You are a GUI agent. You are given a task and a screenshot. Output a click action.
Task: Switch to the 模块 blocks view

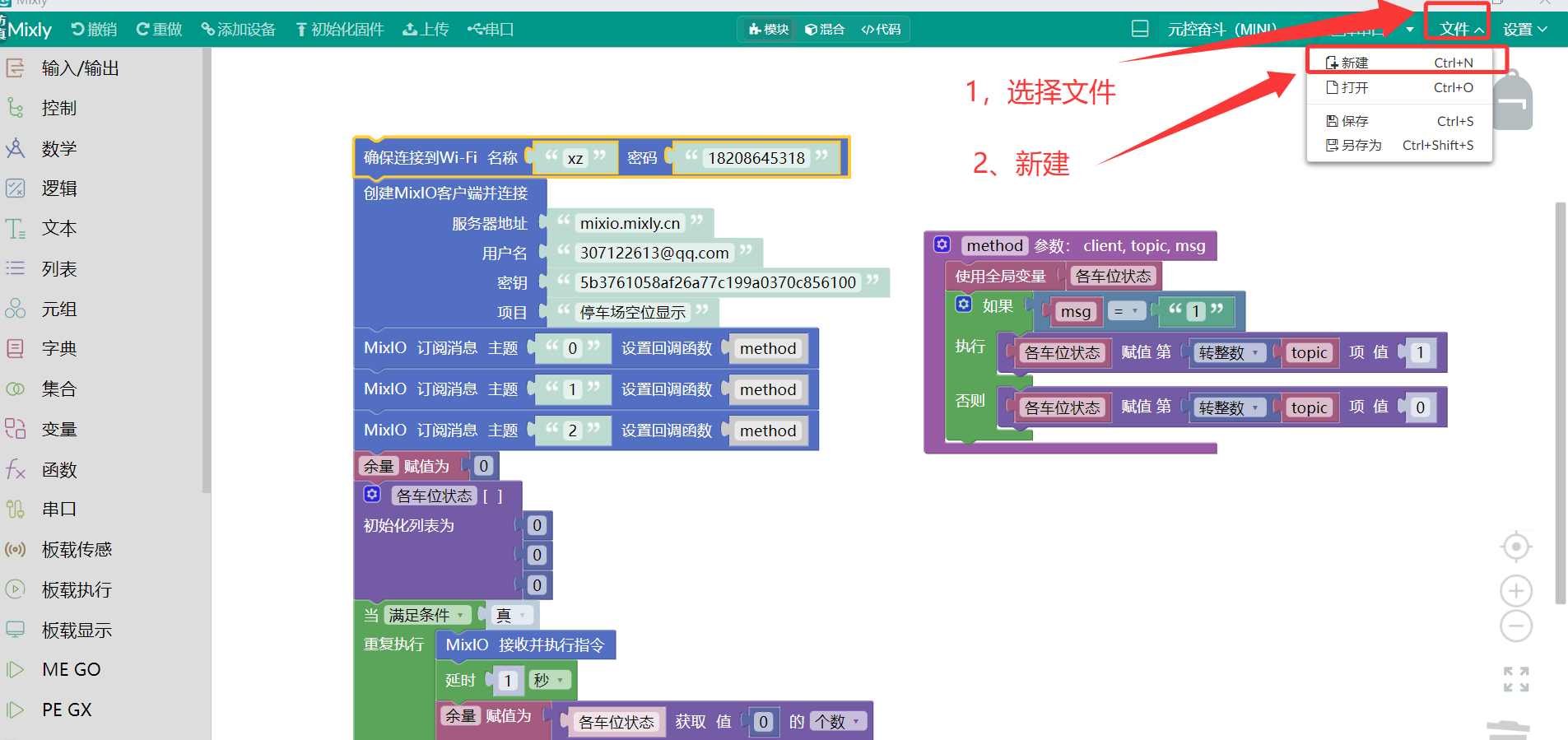pos(769,30)
